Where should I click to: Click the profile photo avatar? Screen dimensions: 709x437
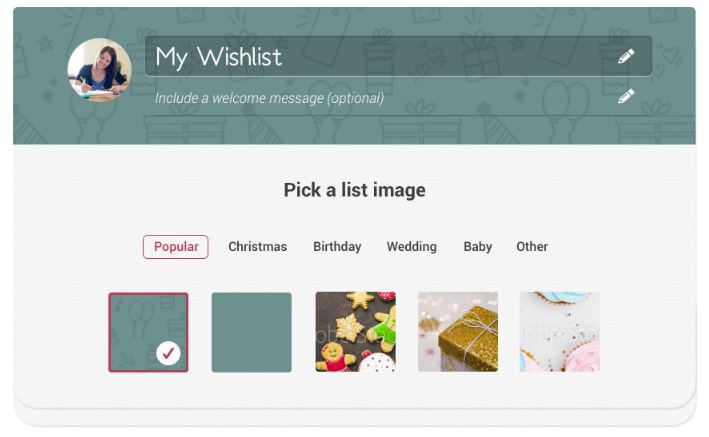(99, 70)
